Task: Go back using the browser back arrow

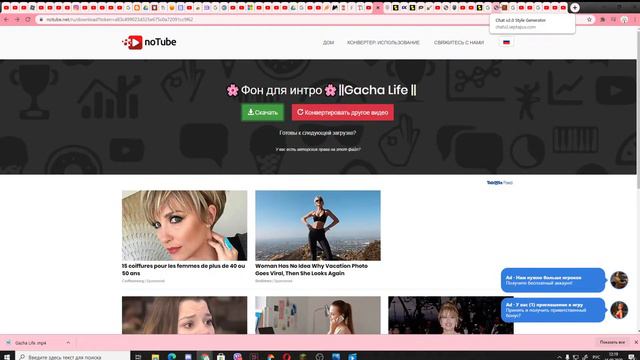Action: coord(6,19)
